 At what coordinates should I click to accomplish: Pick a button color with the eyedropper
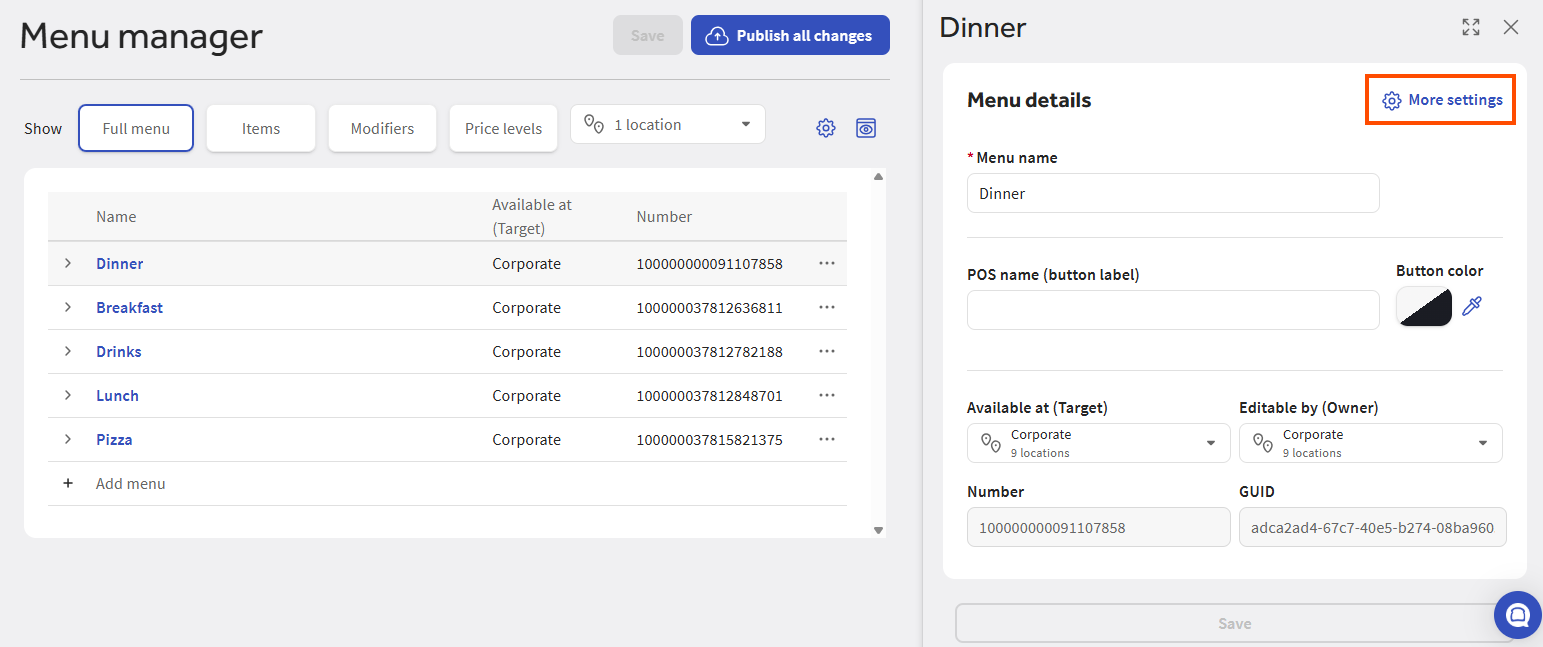(x=1471, y=307)
